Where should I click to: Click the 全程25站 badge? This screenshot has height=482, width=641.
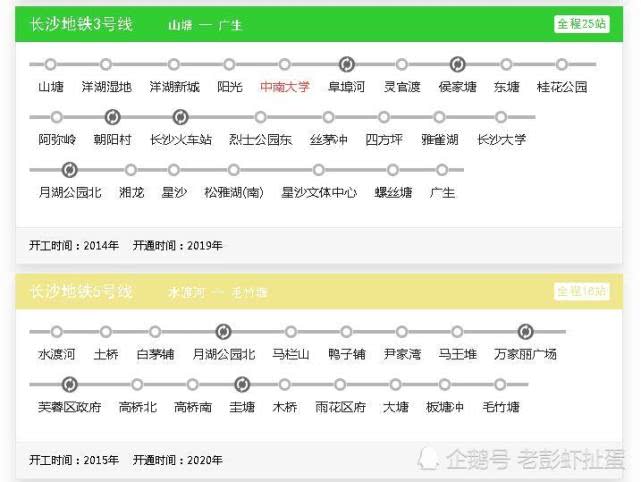click(582, 24)
